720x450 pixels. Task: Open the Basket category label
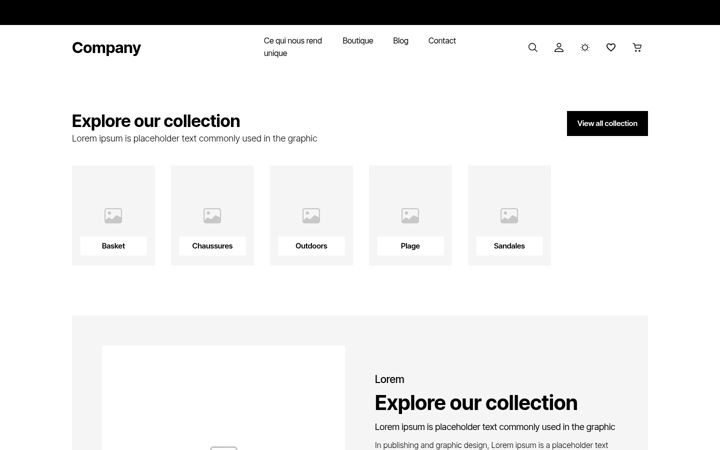[x=113, y=246]
